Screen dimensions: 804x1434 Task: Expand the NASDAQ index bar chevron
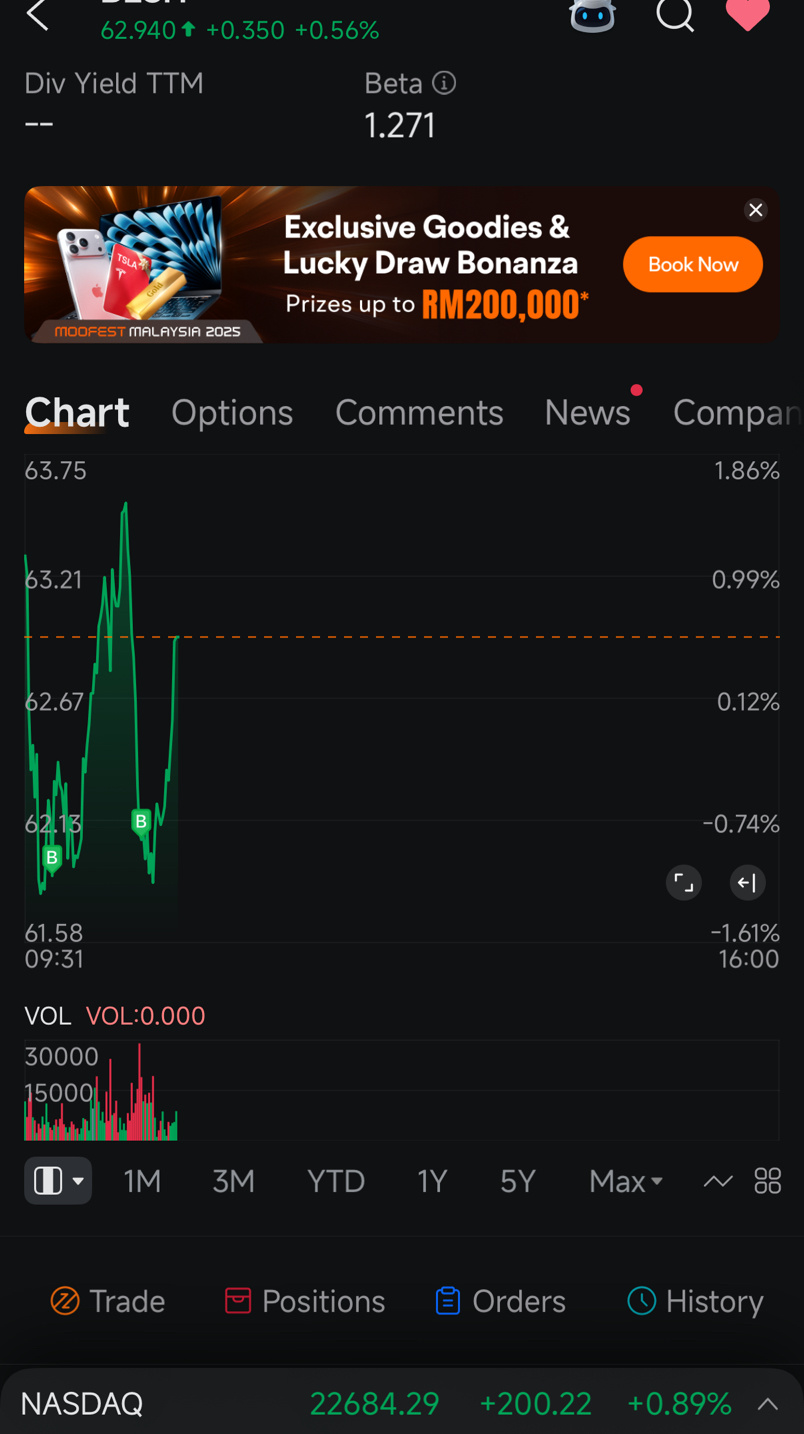click(768, 1404)
